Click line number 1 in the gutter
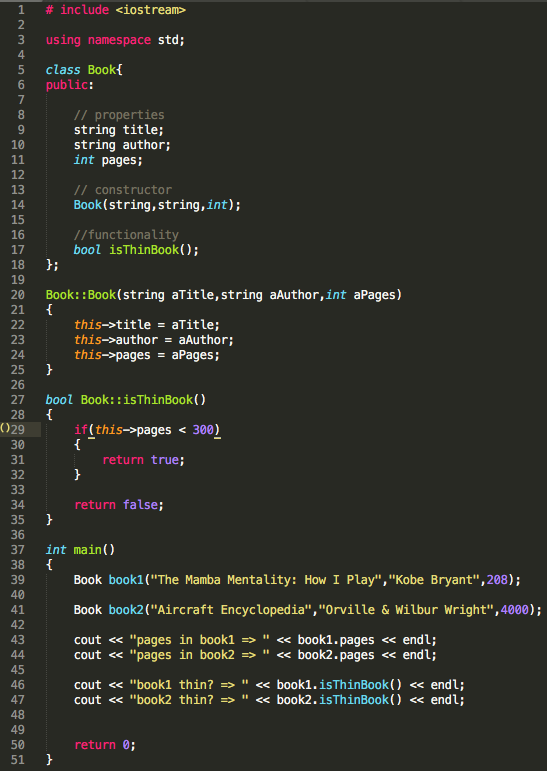This screenshot has width=547, height=771. tap(21, 9)
